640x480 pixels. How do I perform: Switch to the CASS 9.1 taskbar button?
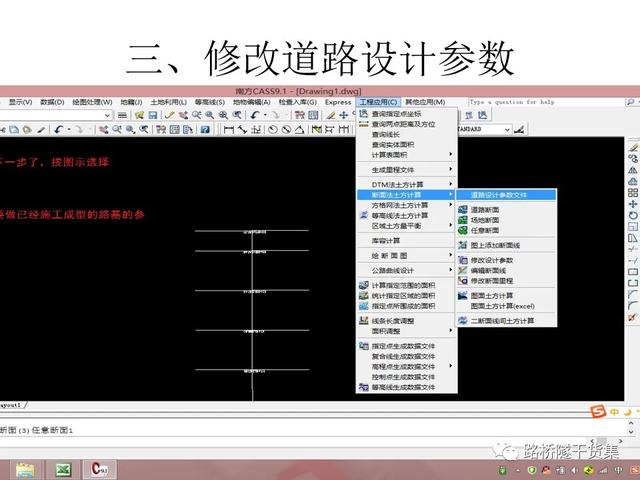tap(100, 469)
